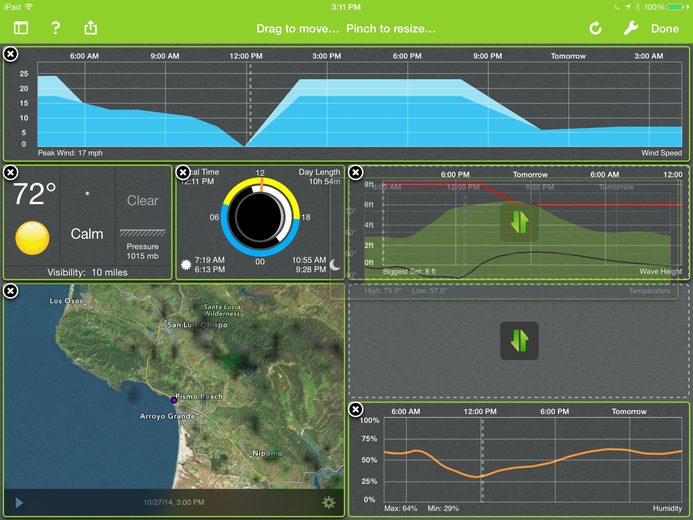Tap swap arrows in empty placeholder
Image resolution: width=693 pixels, height=520 pixels.
[519, 341]
